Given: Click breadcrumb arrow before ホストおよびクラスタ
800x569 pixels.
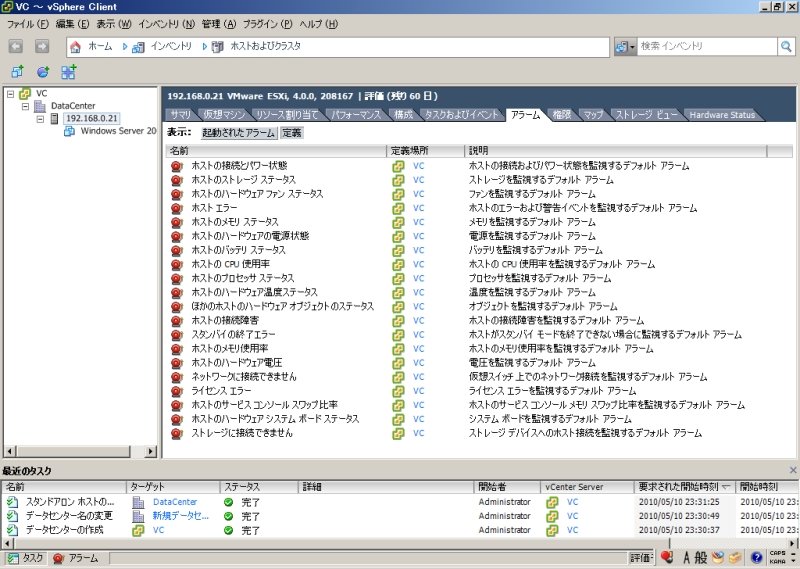Looking at the screenshot, I should coord(205,46).
